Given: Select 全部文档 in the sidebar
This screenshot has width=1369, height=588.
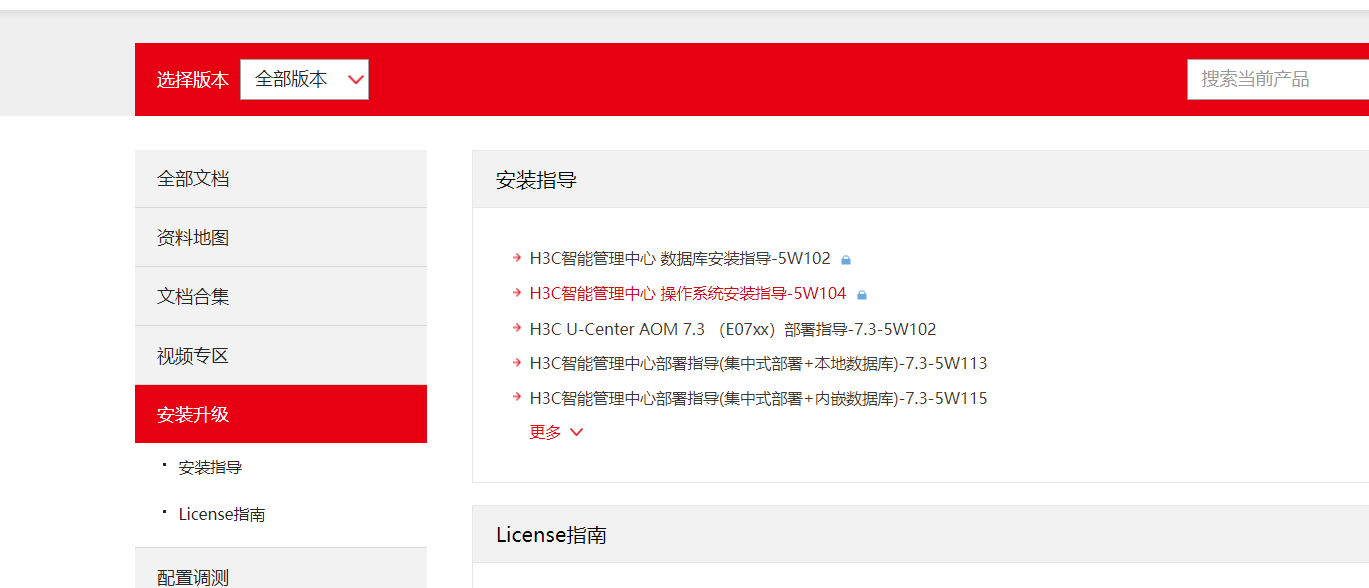Looking at the screenshot, I should [281, 179].
